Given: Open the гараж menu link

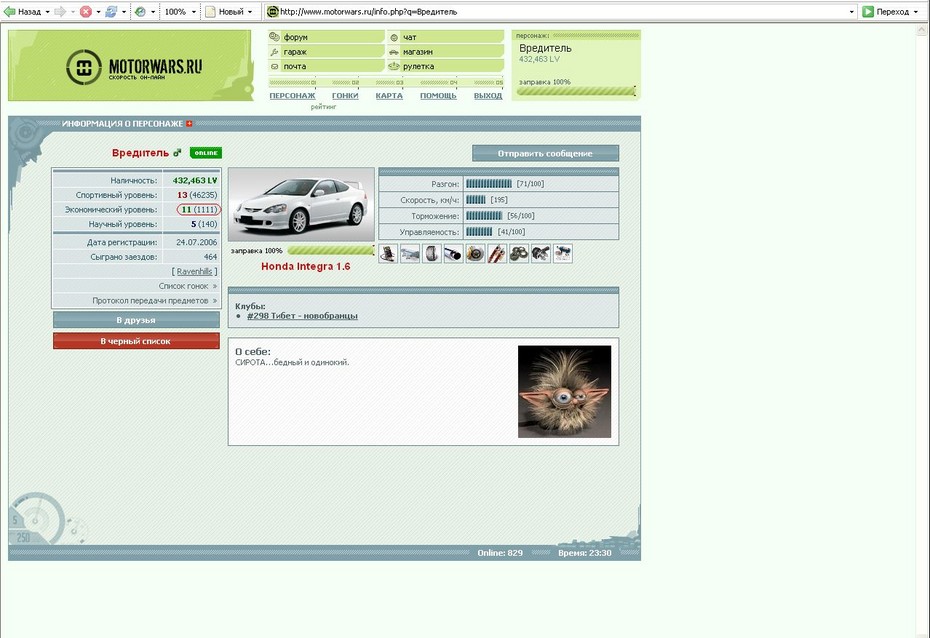Looking at the screenshot, I should 295,52.
